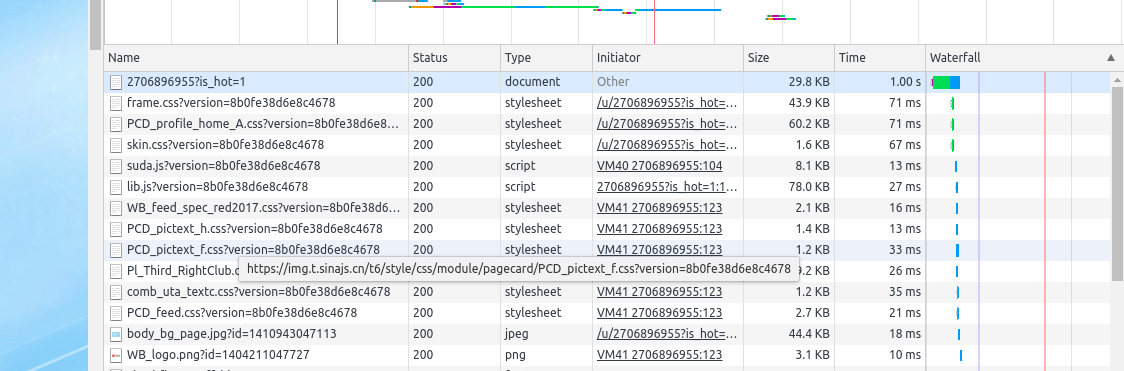Open VM41 initiator link for WB_logo.png
This screenshot has height=371, width=1124.
[659, 355]
